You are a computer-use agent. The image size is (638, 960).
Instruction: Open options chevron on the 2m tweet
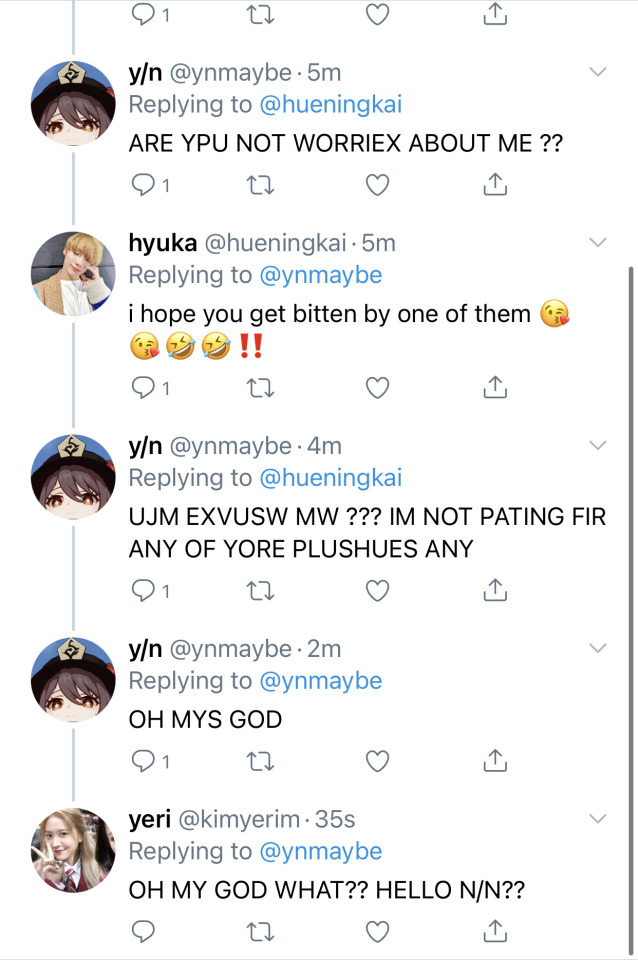point(598,649)
